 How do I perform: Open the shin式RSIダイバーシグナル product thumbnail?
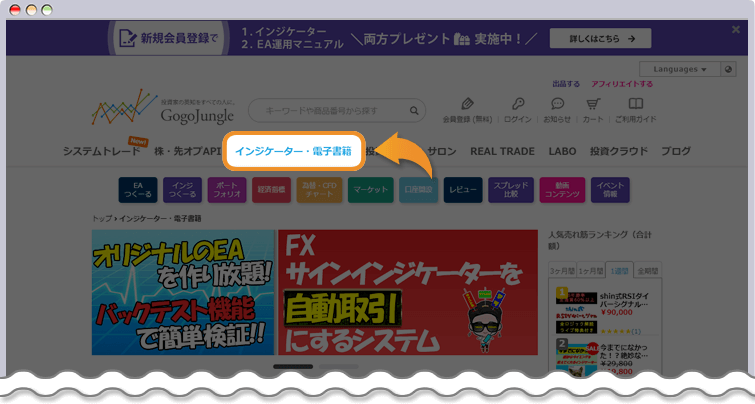[x=576, y=311]
